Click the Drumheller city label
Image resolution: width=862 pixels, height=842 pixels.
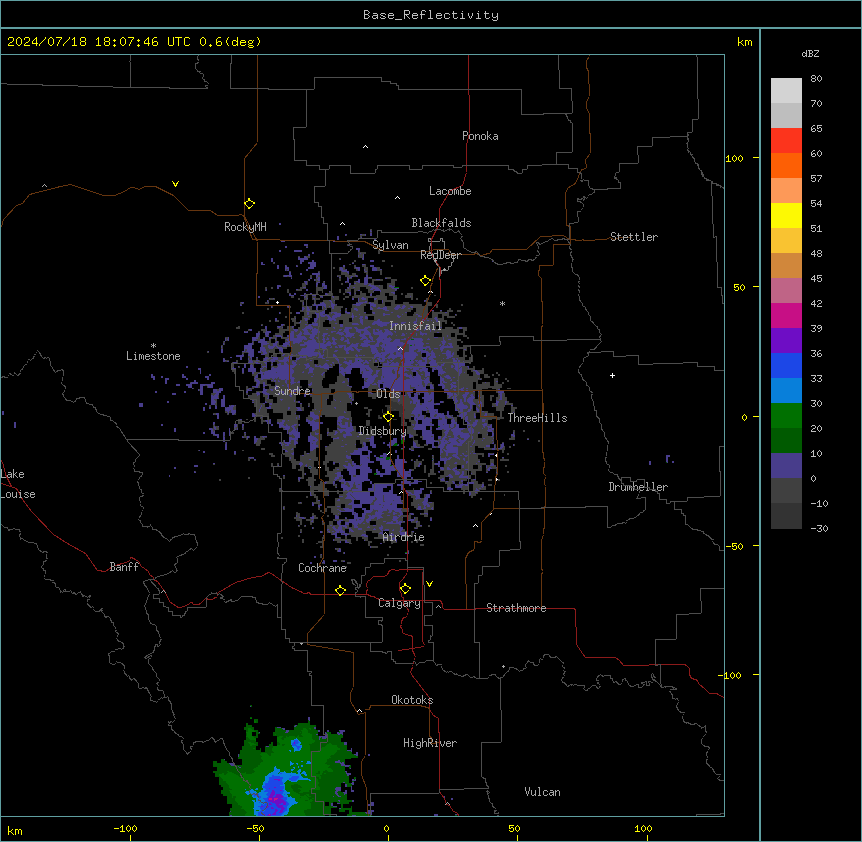point(638,487)
